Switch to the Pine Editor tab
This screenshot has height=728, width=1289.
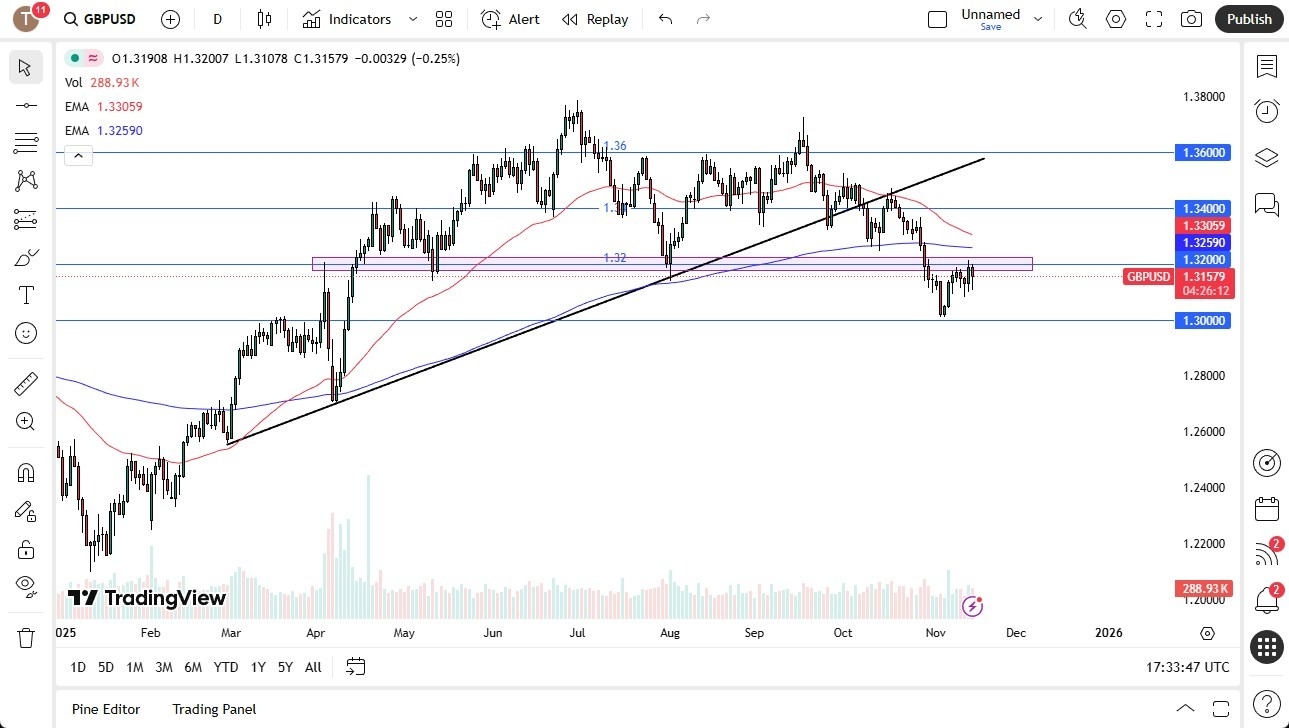[105, 709]
